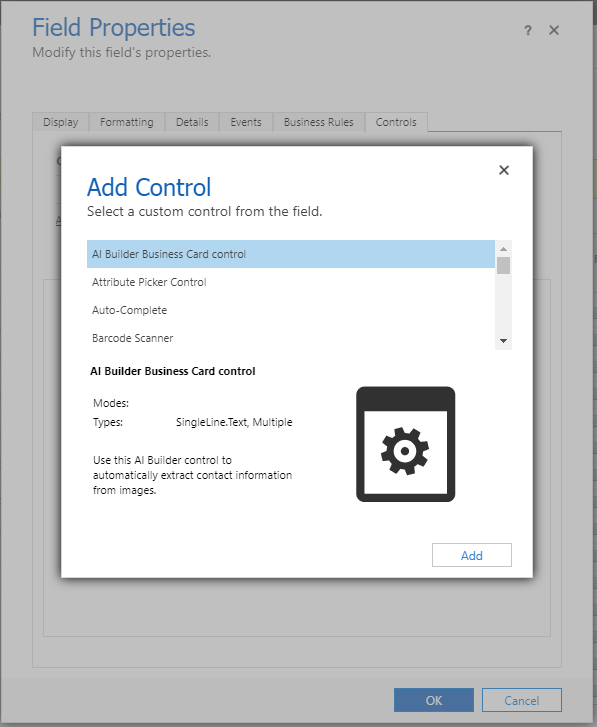Screen dimensions: 597x727
Task: Click the Add button
Action: coord(472,555)
